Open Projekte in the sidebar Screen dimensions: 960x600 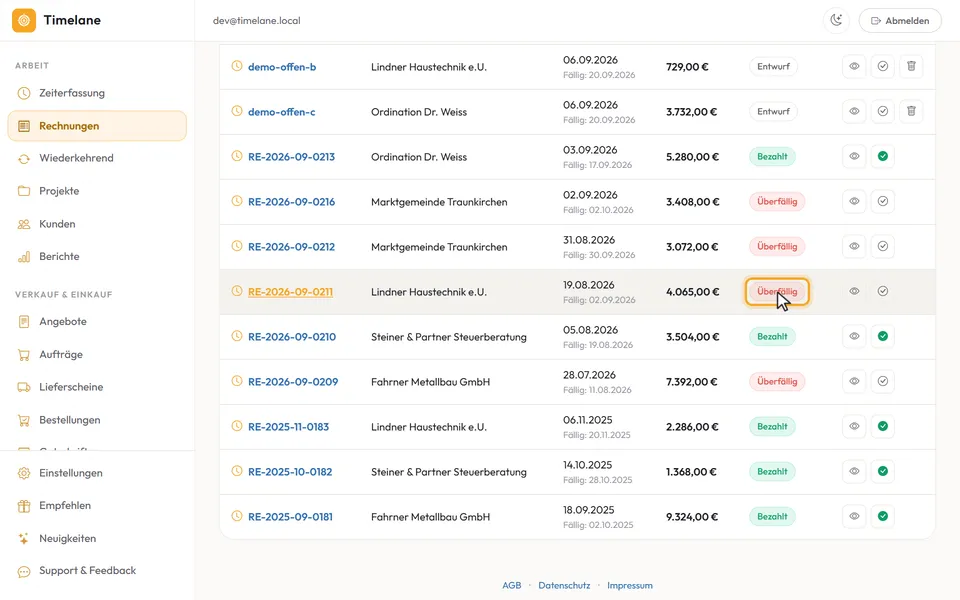pos(97,191)
